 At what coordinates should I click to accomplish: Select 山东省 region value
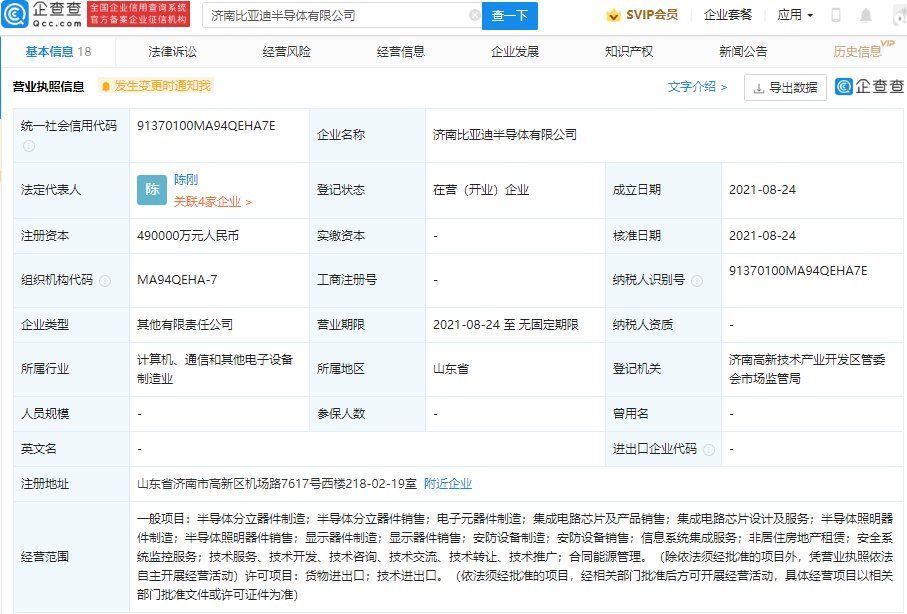tap(451, 369)
